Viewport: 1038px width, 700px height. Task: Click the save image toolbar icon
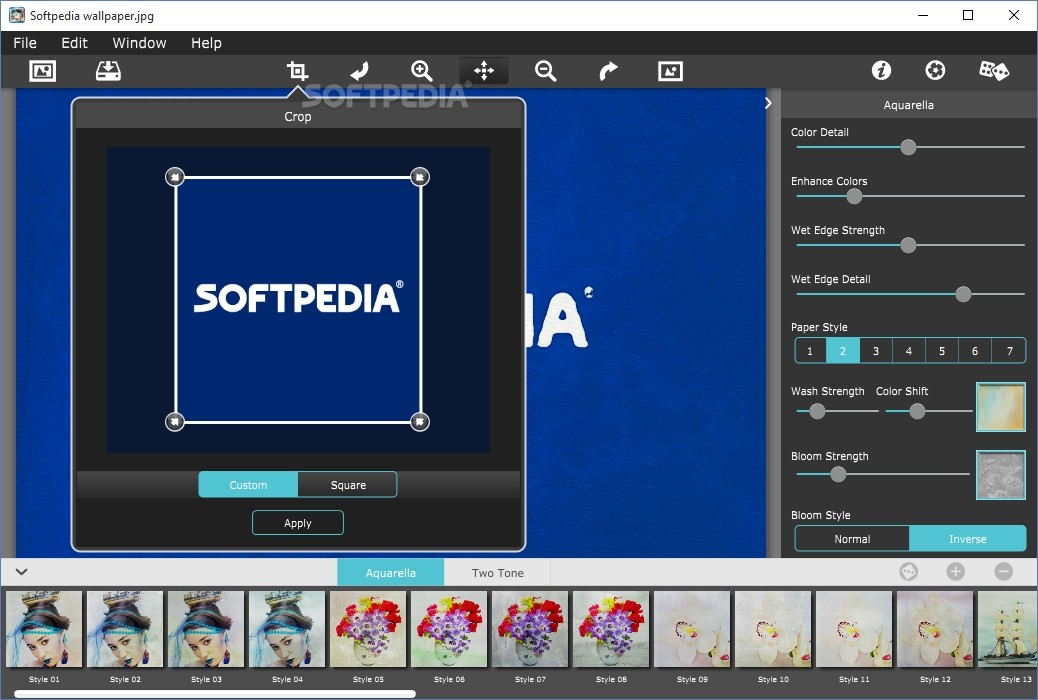click(108, 71)
